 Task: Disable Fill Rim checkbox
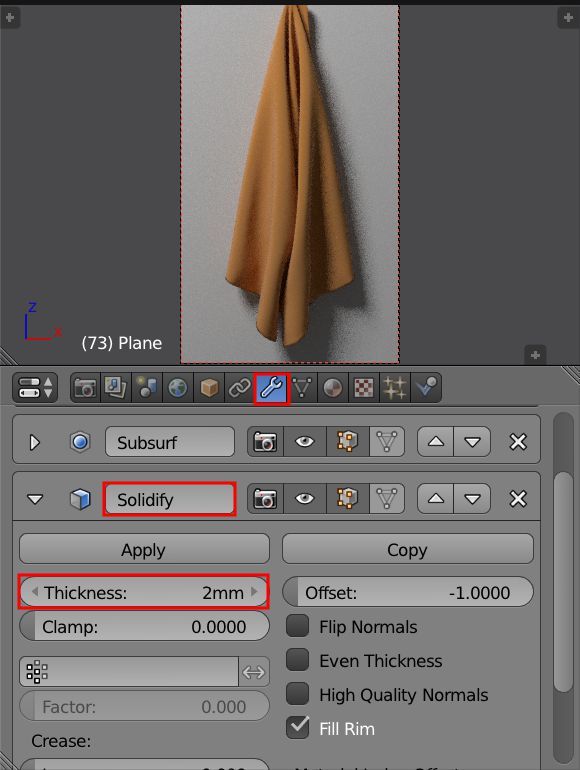(x=298, y=728)
